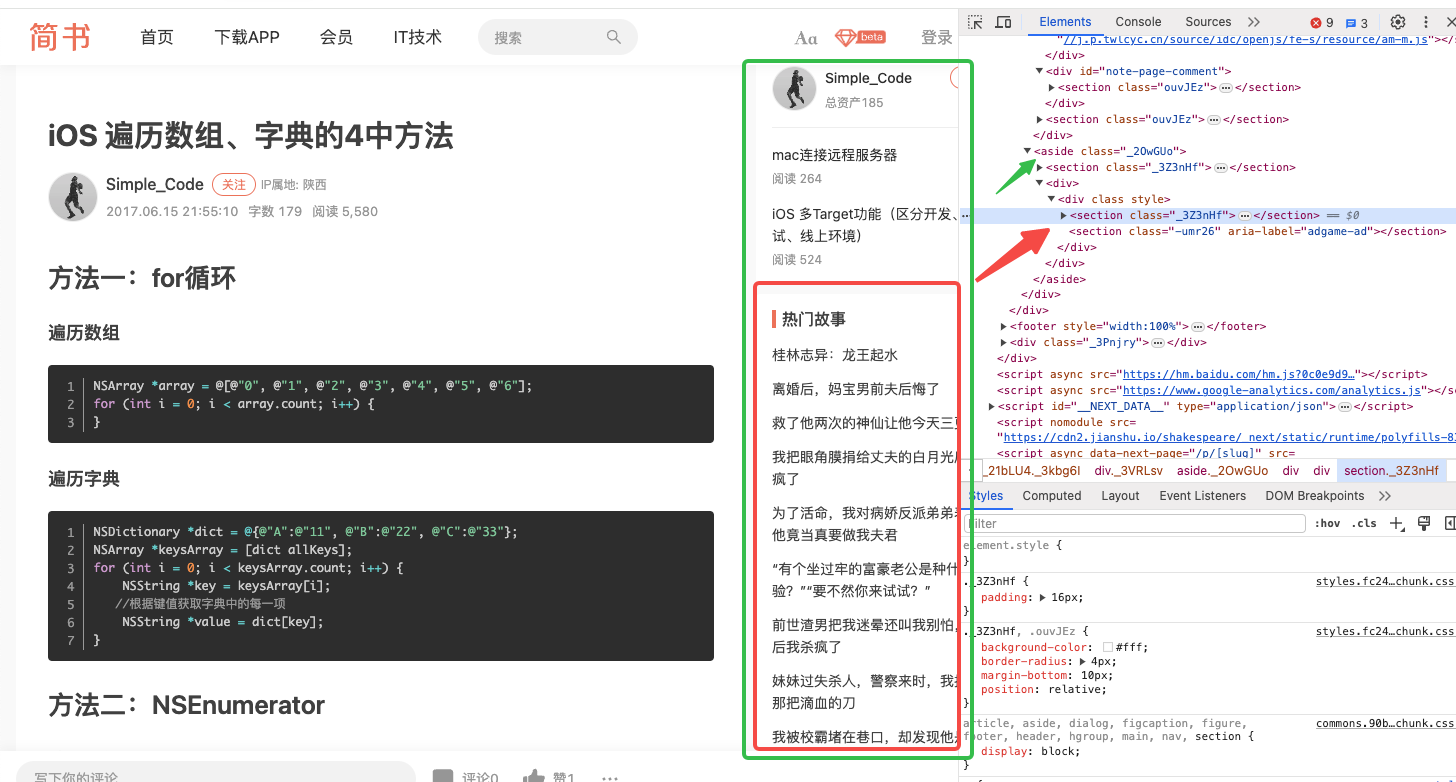Click the Styles Filter input field
This screenshot has width=1456, height=782.
tap(1136, 523)
